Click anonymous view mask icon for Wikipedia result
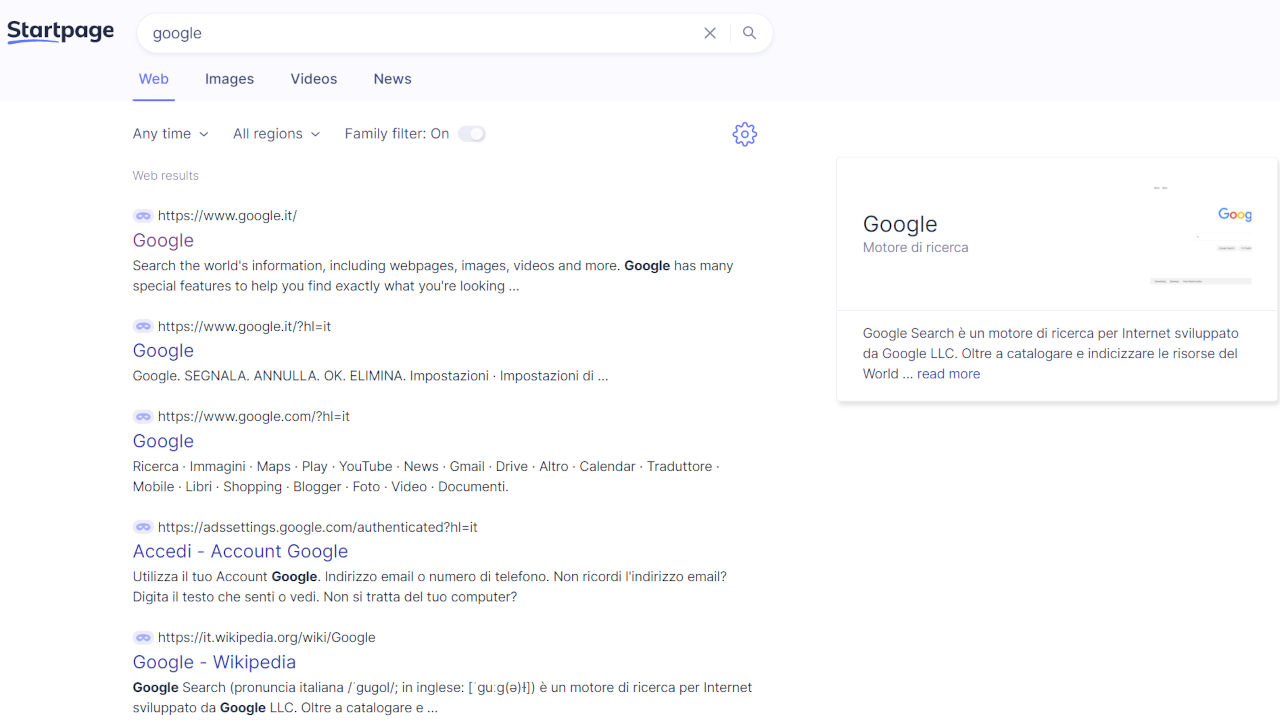This screenshot has width=1280, height=720. (x=143, y=637)
